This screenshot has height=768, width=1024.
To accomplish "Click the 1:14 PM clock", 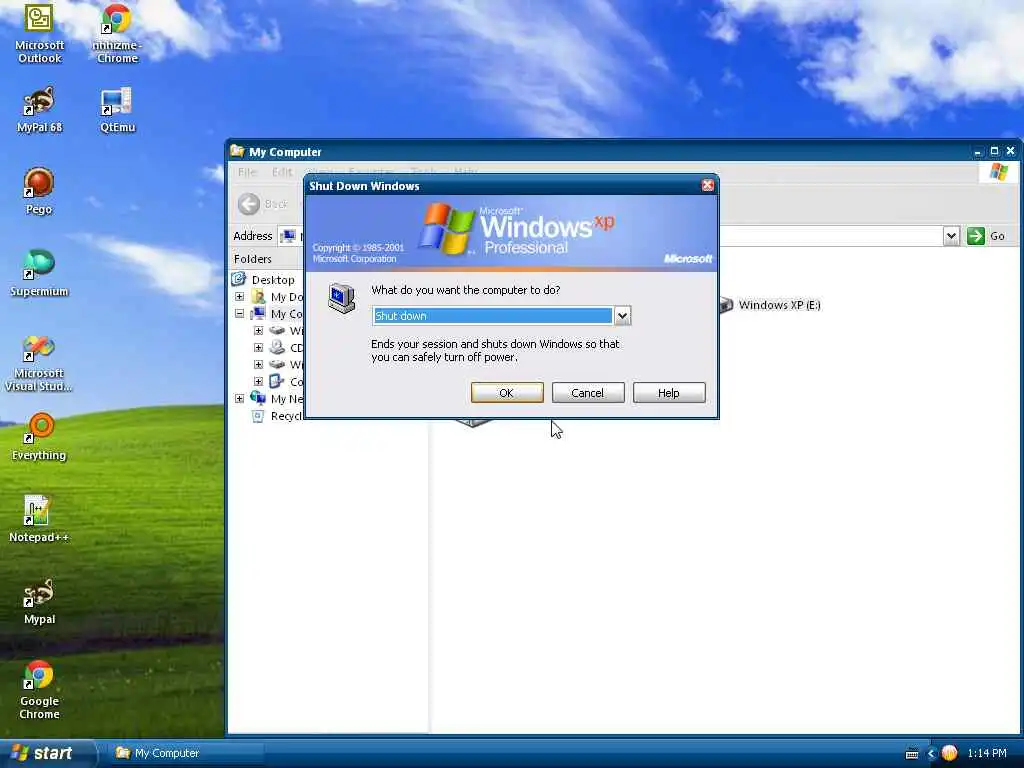I will pyautogui.click(x=987, y=753).
